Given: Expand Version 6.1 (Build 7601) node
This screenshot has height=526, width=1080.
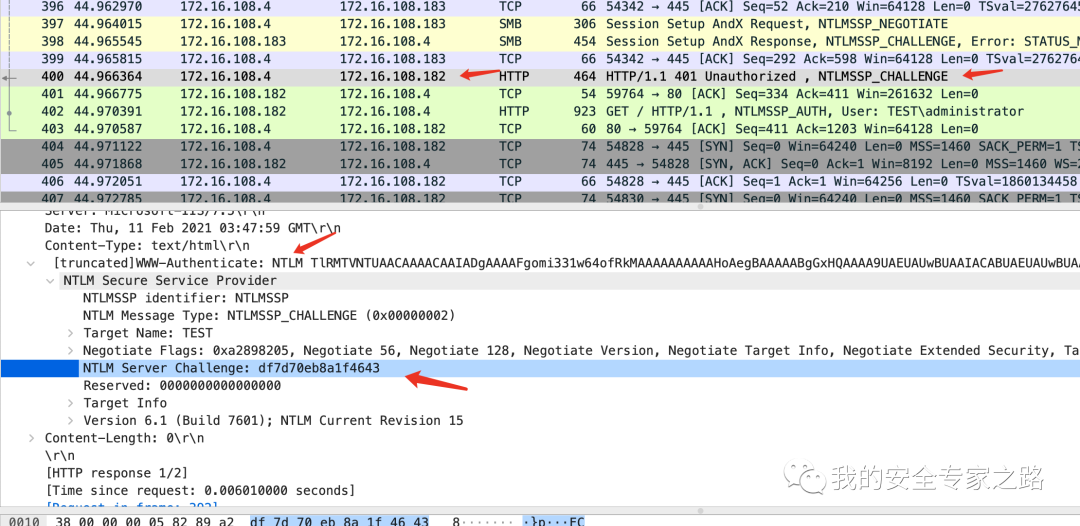Looking at the screenshot, I should 70,421.
